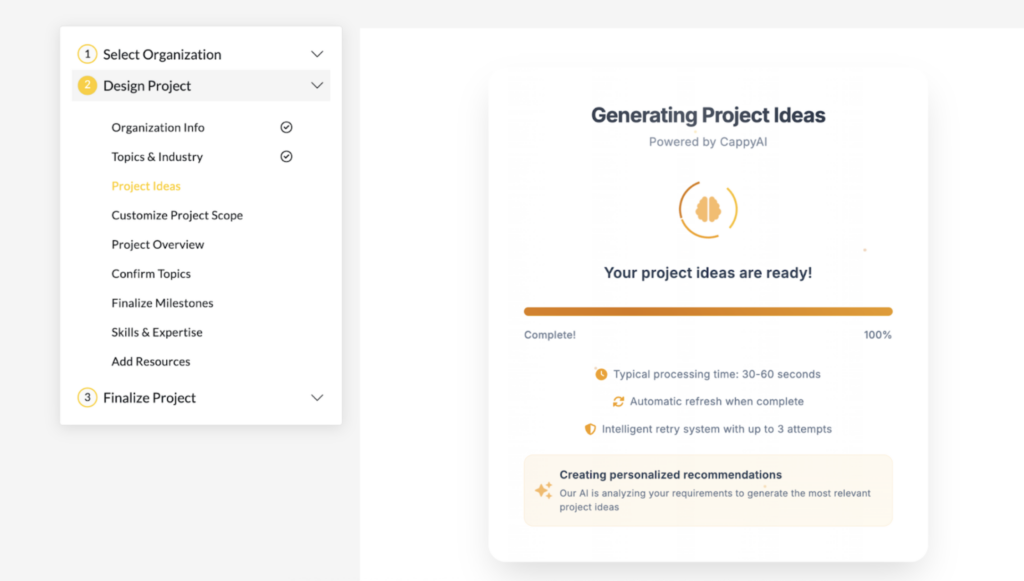The height and width of the screenshot is (581, 1024).
Task: Select the Finalize Milestones item
Action: click(x=162, y=303)
